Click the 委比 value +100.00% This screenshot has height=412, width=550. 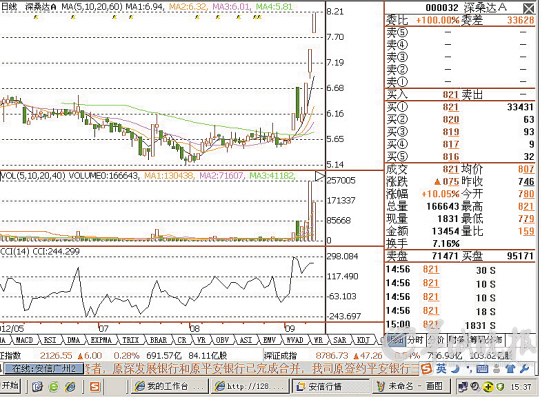click(x=437, y=20)
